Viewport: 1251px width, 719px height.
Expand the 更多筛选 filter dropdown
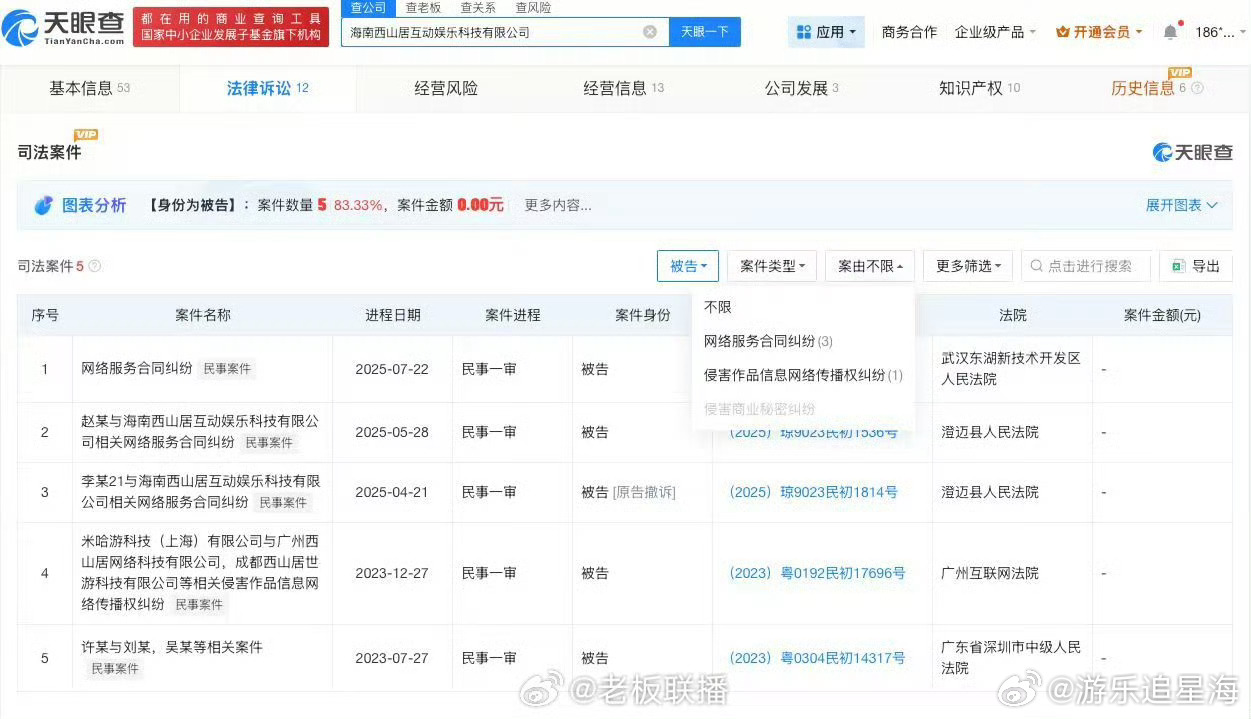pyautogui.click(x=966, y=266)
